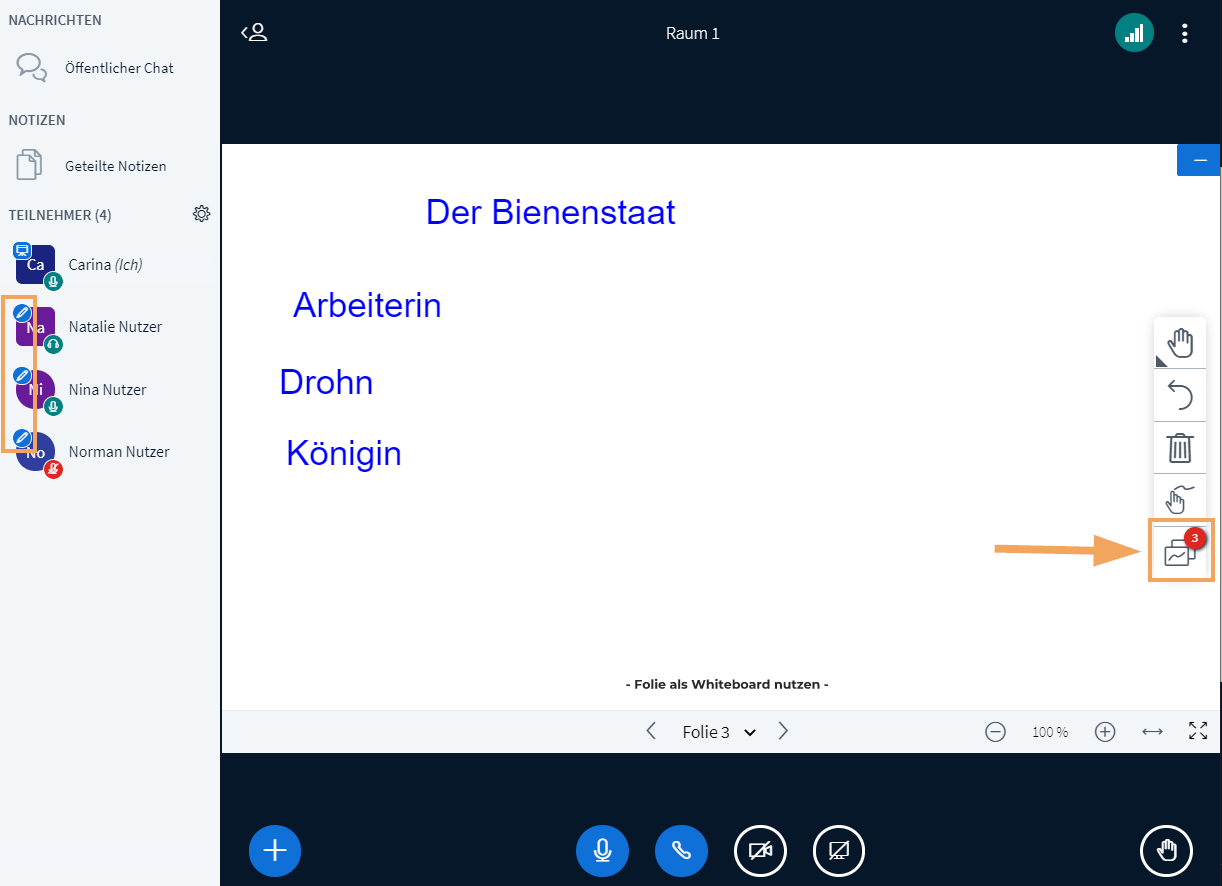This screenshot has height=886, width=1222.
Task: Undo the last whiteboard annotation
Action: tap(1180, 395)
